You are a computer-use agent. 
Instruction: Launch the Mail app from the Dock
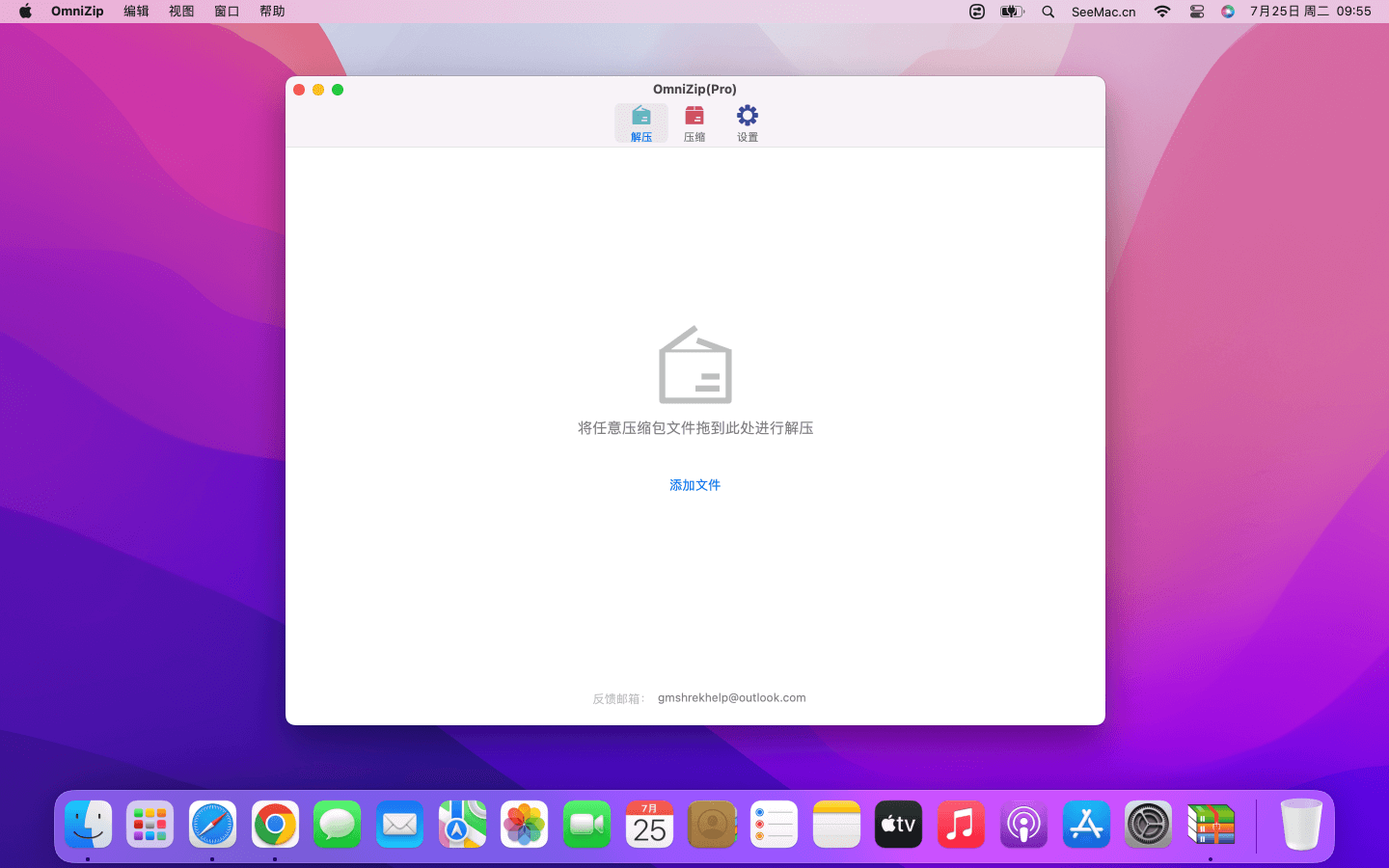399,825
